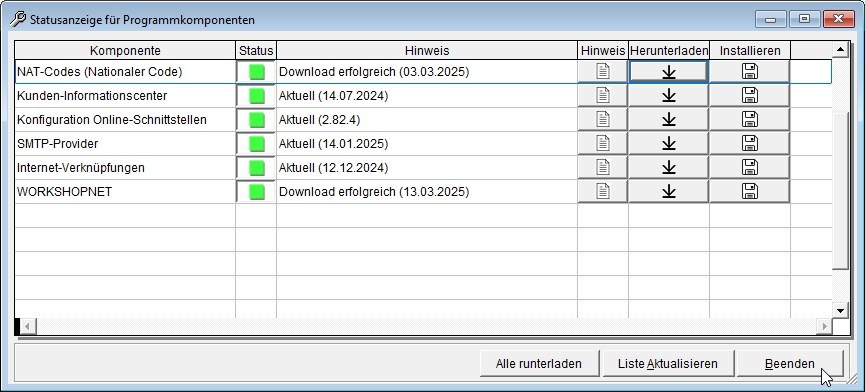Install the SMTP-Provider component
865x392 pixels.
[750, 143]
